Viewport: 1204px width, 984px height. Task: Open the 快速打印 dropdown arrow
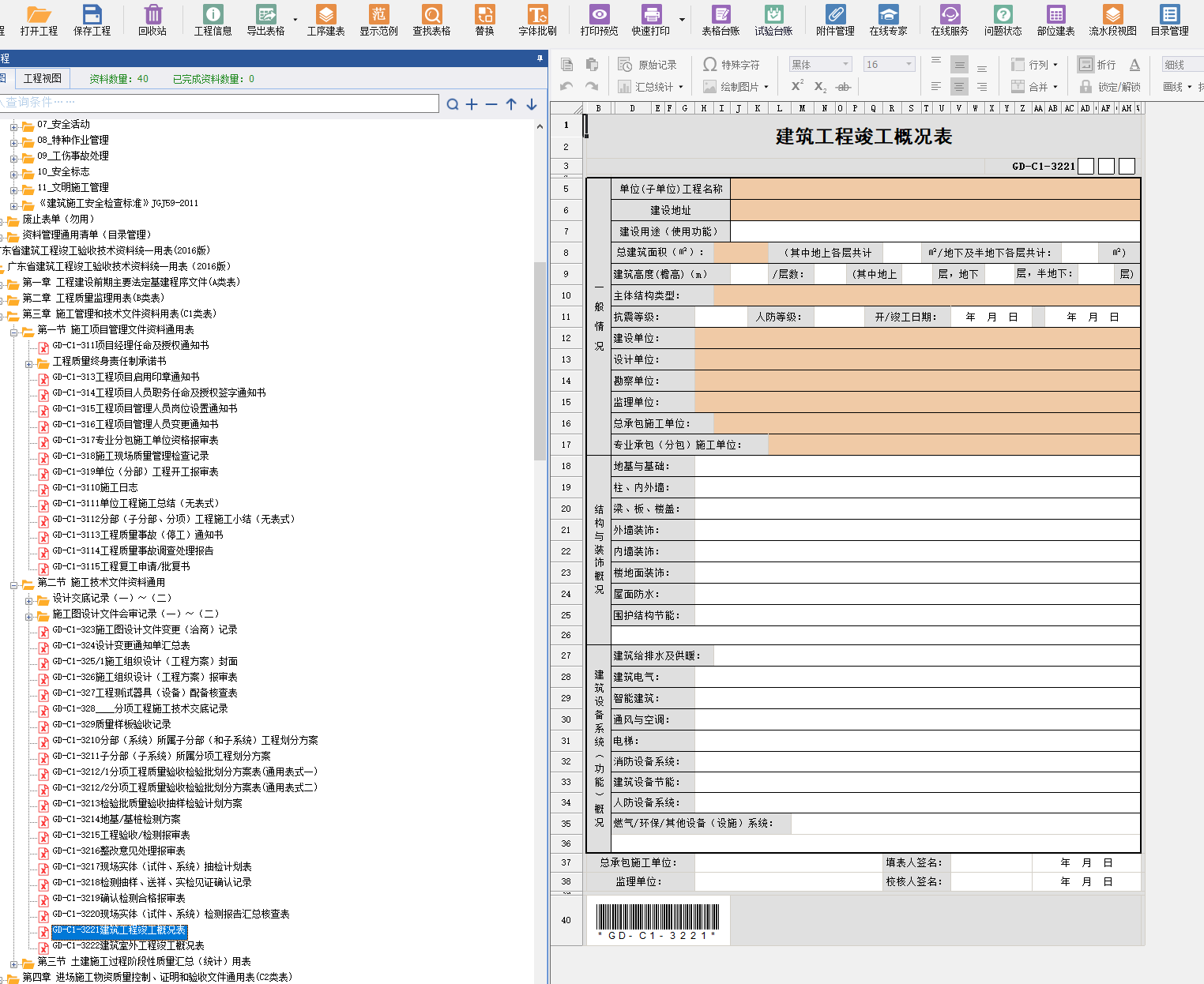[x=682, y=20]
